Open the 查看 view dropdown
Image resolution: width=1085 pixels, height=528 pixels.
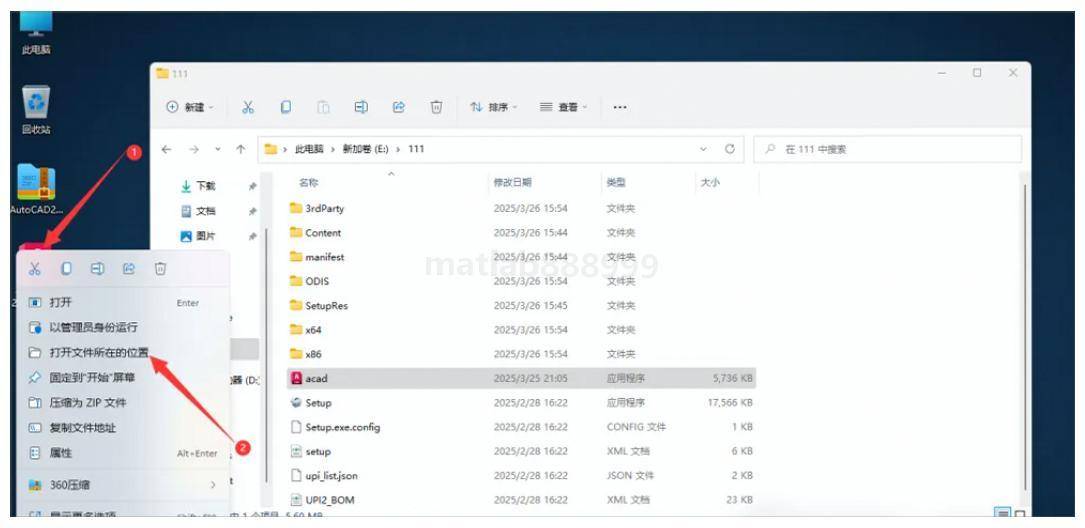coord(563,107)
